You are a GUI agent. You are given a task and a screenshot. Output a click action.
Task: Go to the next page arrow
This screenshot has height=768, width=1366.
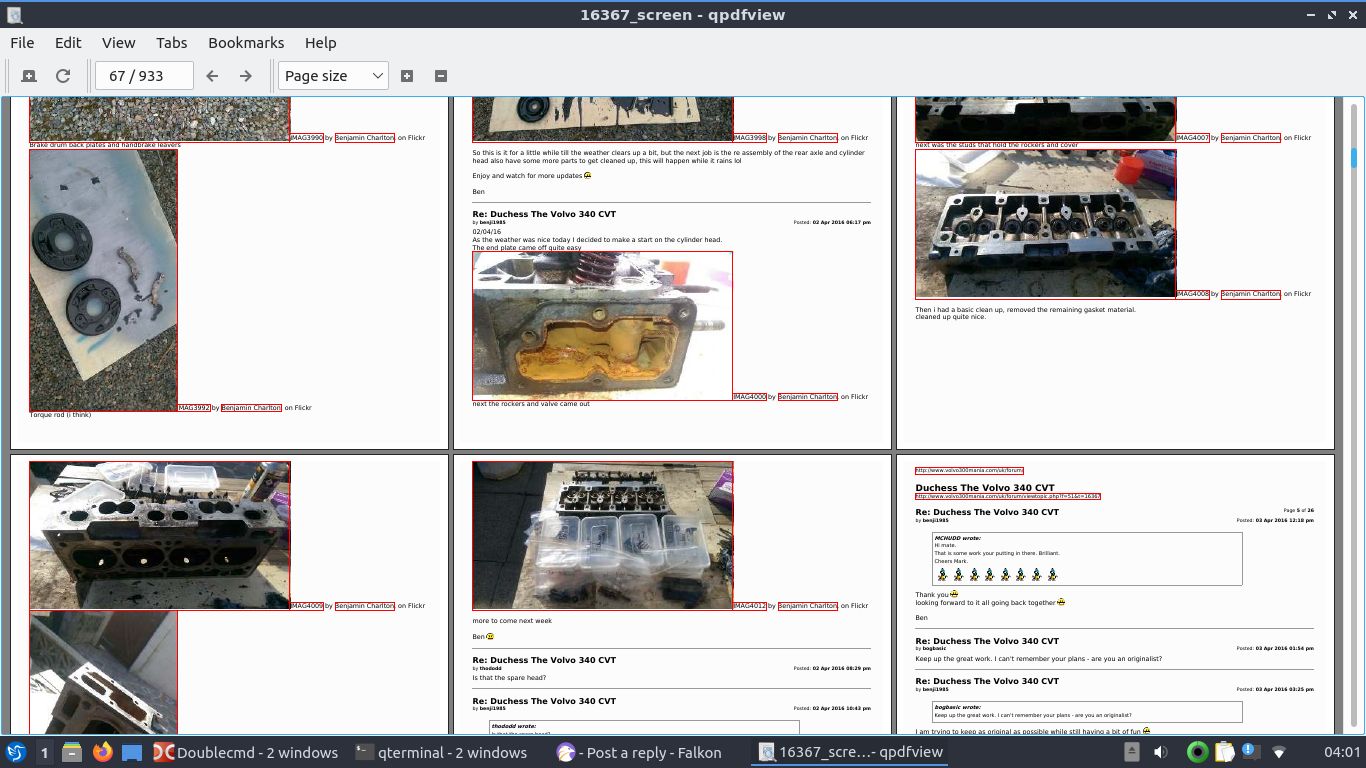click(245, 76)
